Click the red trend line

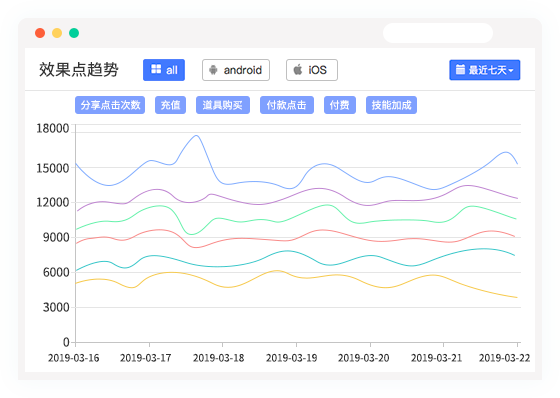pos(296,239)
